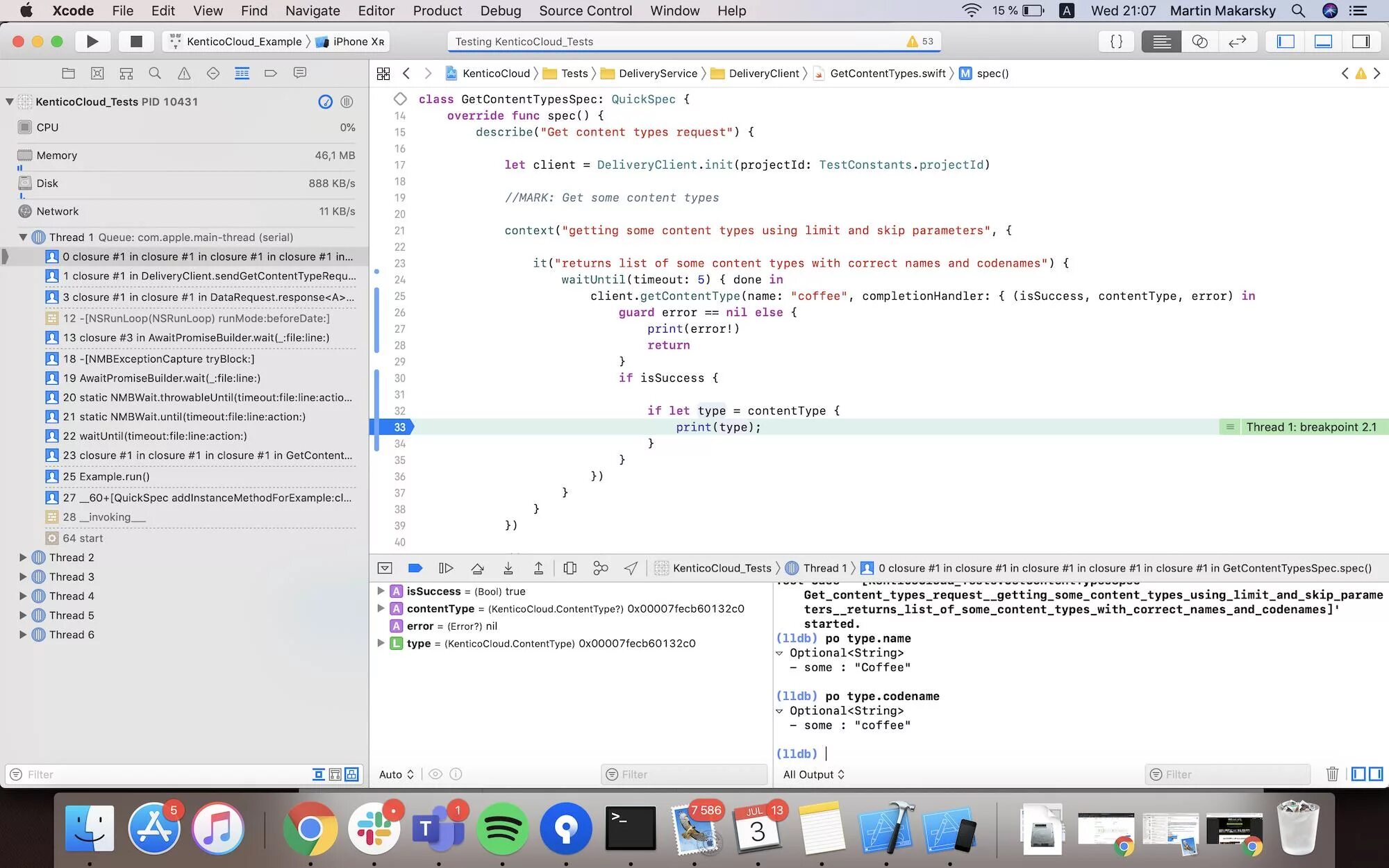Open the Source Control menu

[x=585, y=10]
